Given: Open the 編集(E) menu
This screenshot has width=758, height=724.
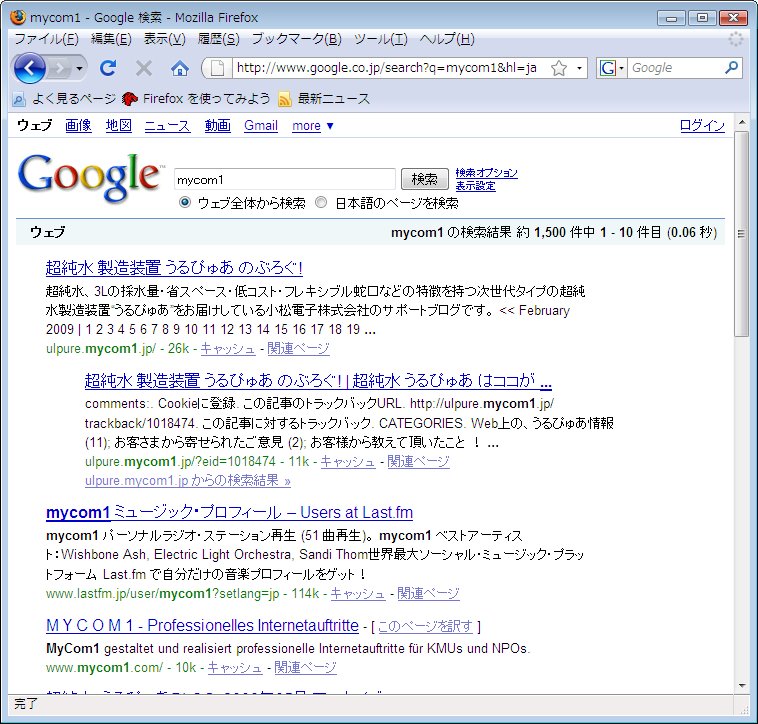Looking at the screenshot, I should coord(111,39).
